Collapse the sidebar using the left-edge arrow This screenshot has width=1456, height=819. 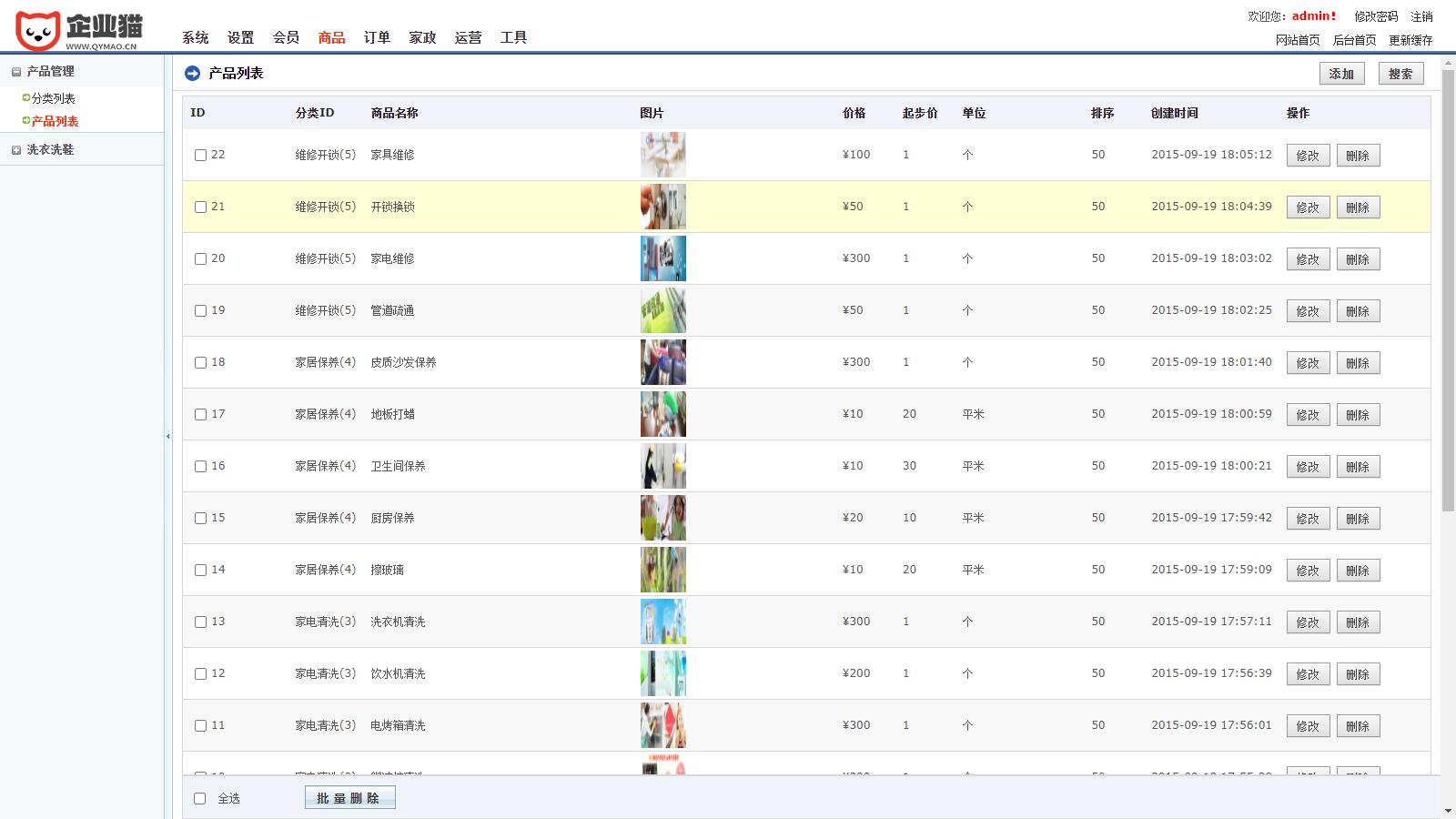coord(167,436)
